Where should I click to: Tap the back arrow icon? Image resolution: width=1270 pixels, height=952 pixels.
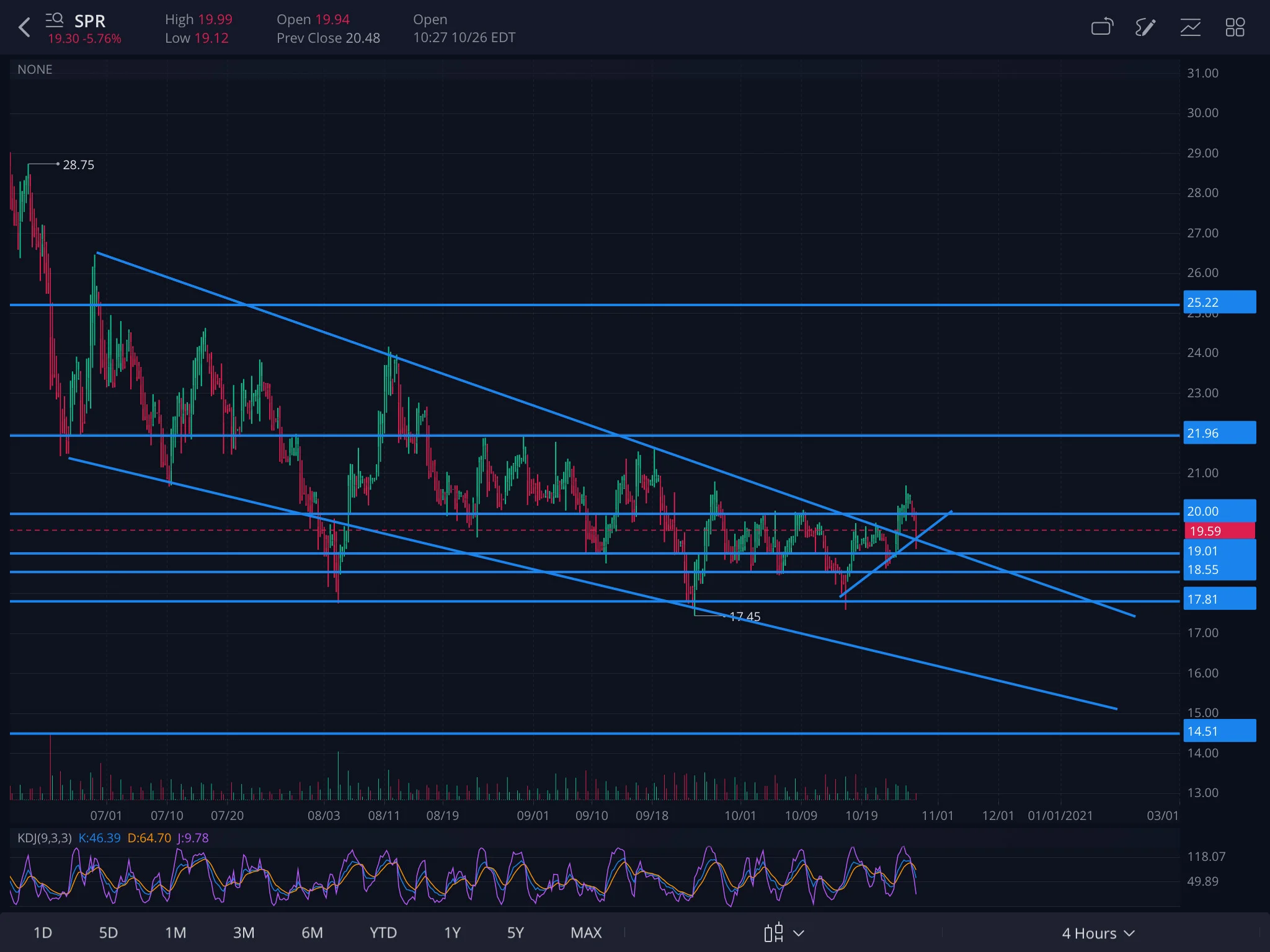(24, 28)
